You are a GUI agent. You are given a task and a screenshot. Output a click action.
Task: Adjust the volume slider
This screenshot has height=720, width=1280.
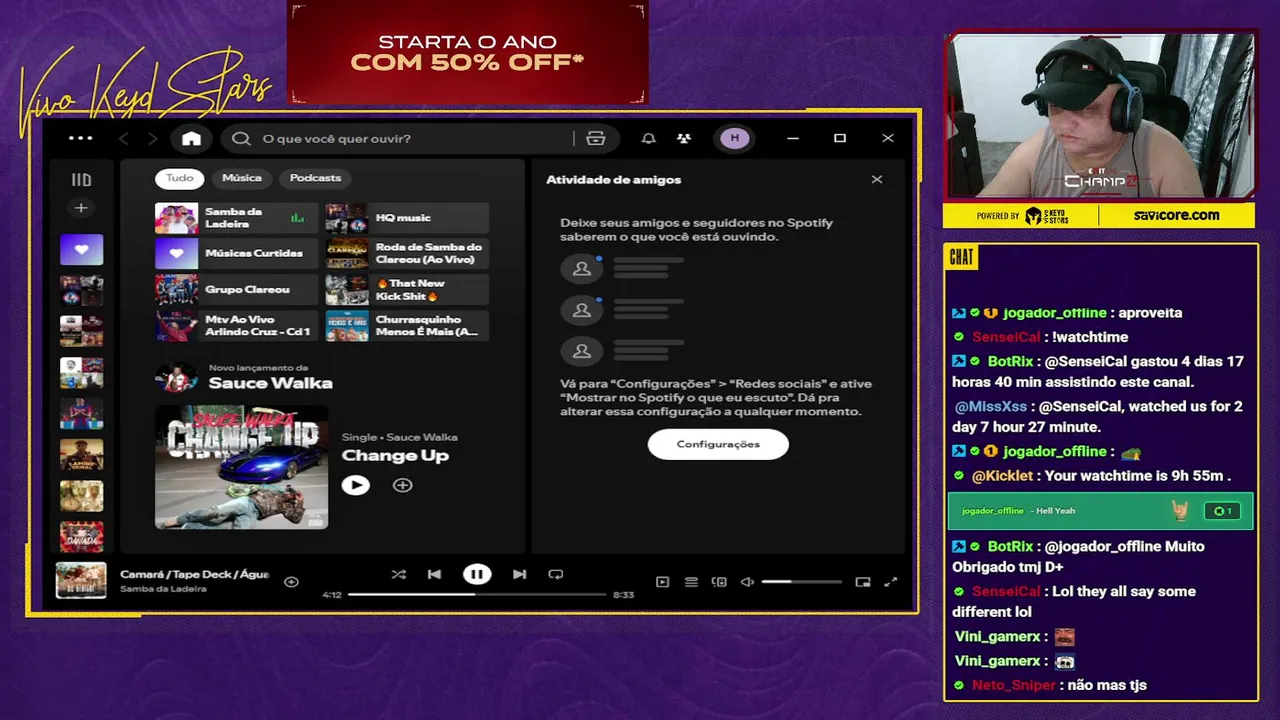tap(801, 582)
